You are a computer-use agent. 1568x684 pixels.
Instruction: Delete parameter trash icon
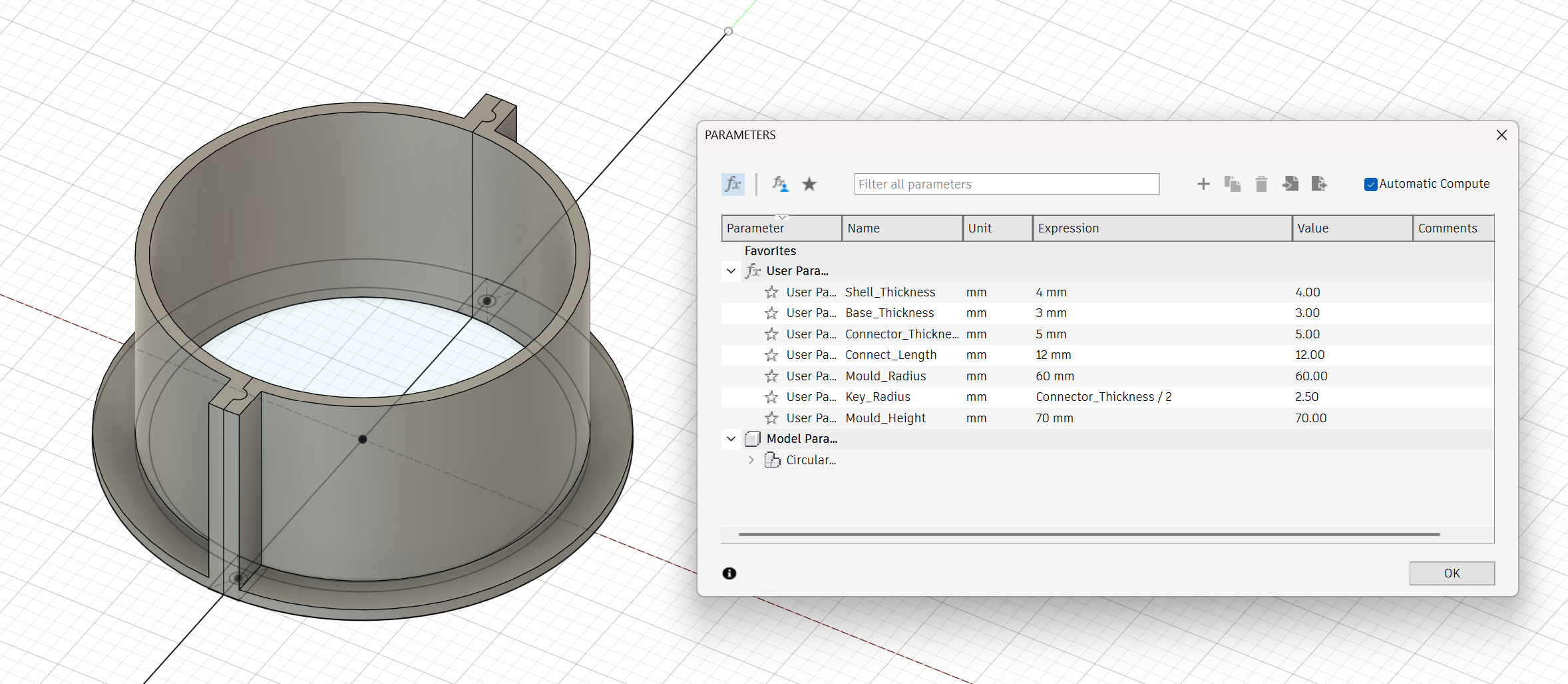[1261, 184]
